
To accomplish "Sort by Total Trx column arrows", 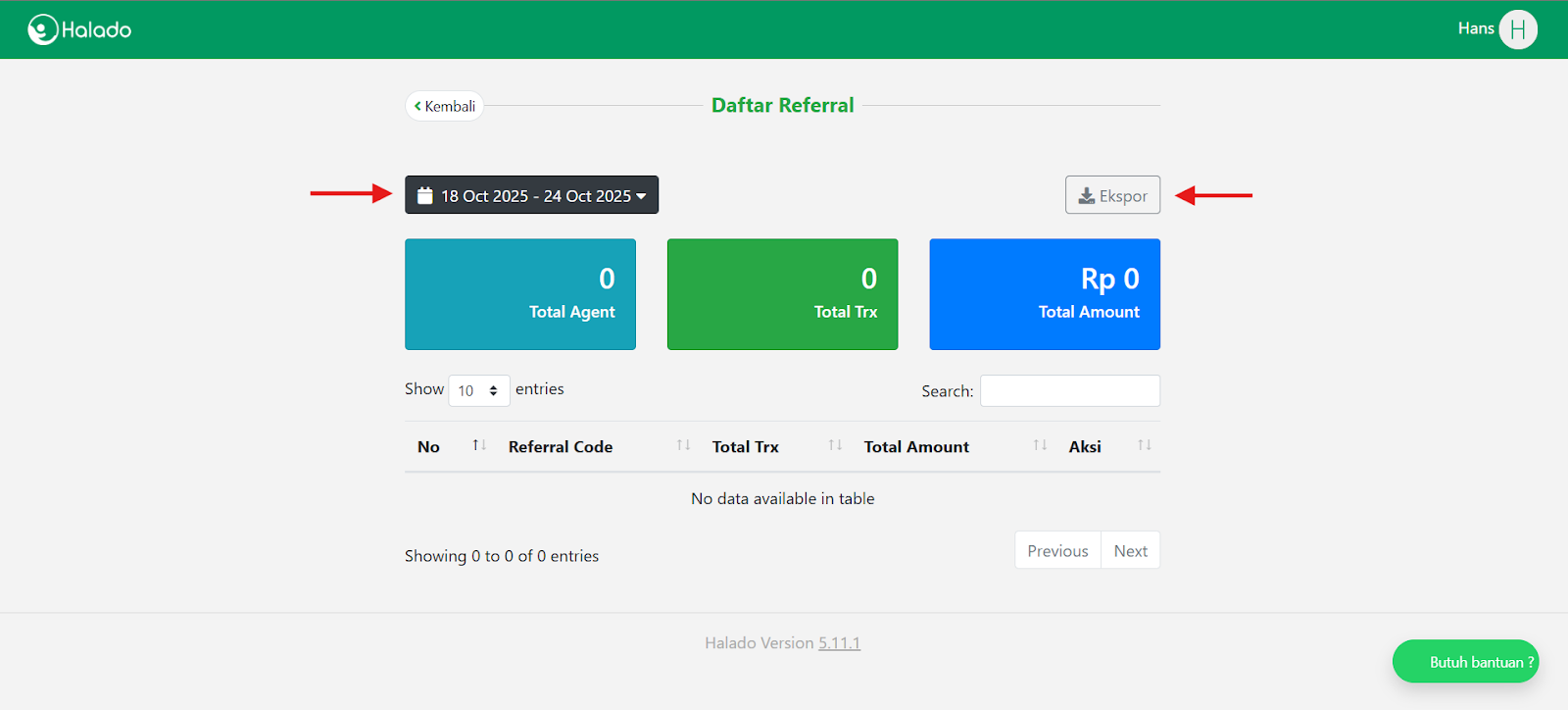I will tap(835, 445).
